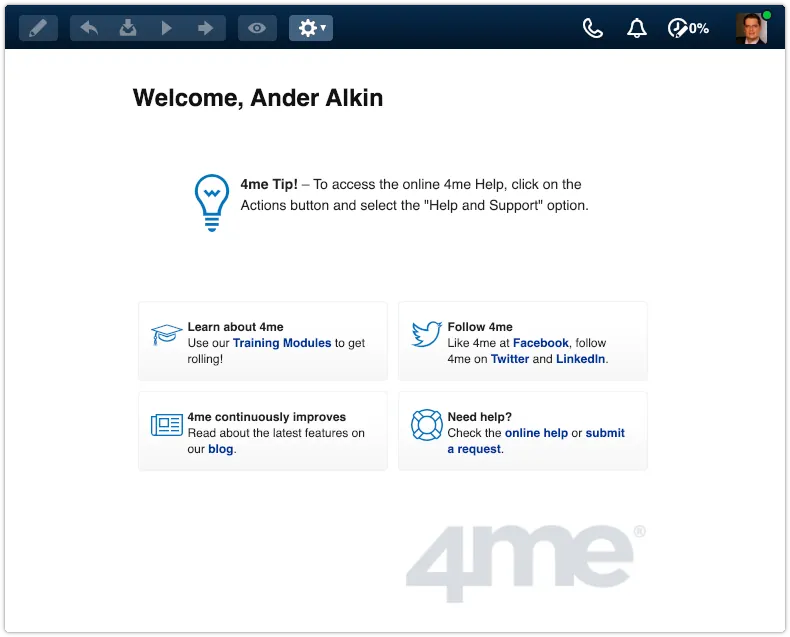Open the blog link

click(x=221, y=449)
